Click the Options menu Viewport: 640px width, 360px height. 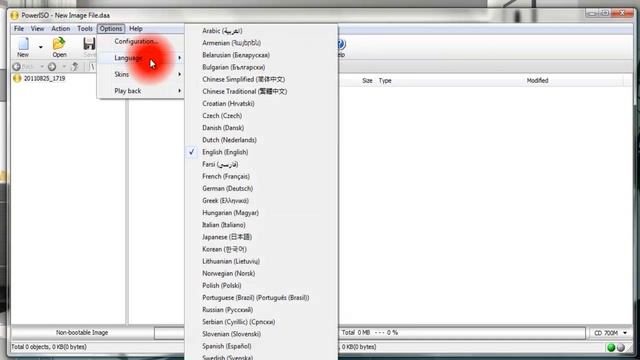(111, 29)
